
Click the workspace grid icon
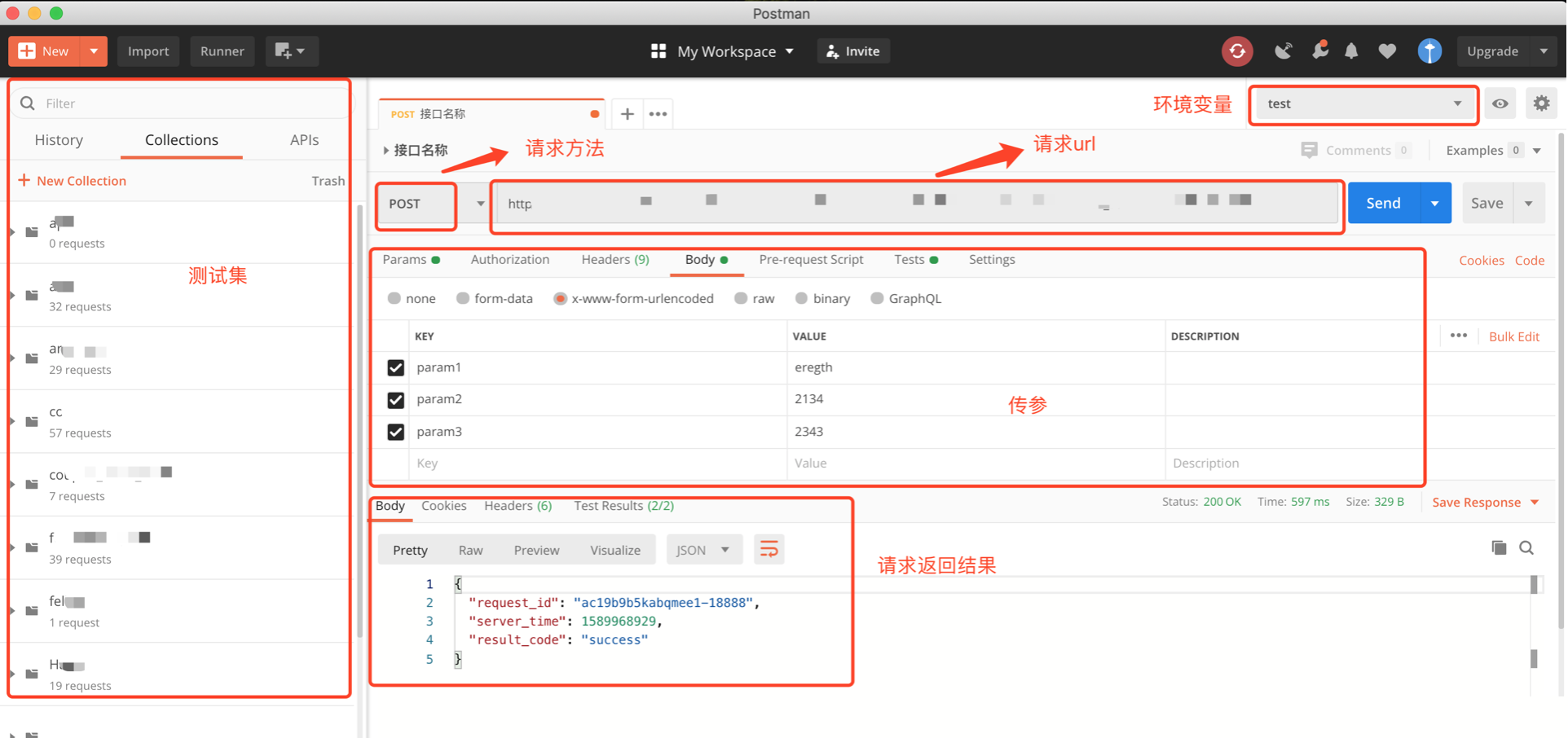coord(658,51)
